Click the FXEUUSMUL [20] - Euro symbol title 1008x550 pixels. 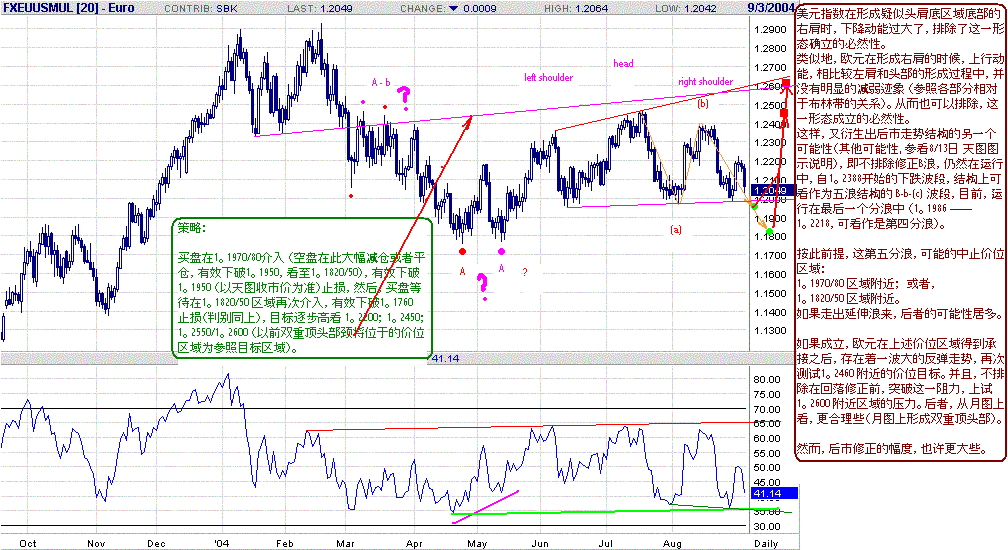point(68,8)
